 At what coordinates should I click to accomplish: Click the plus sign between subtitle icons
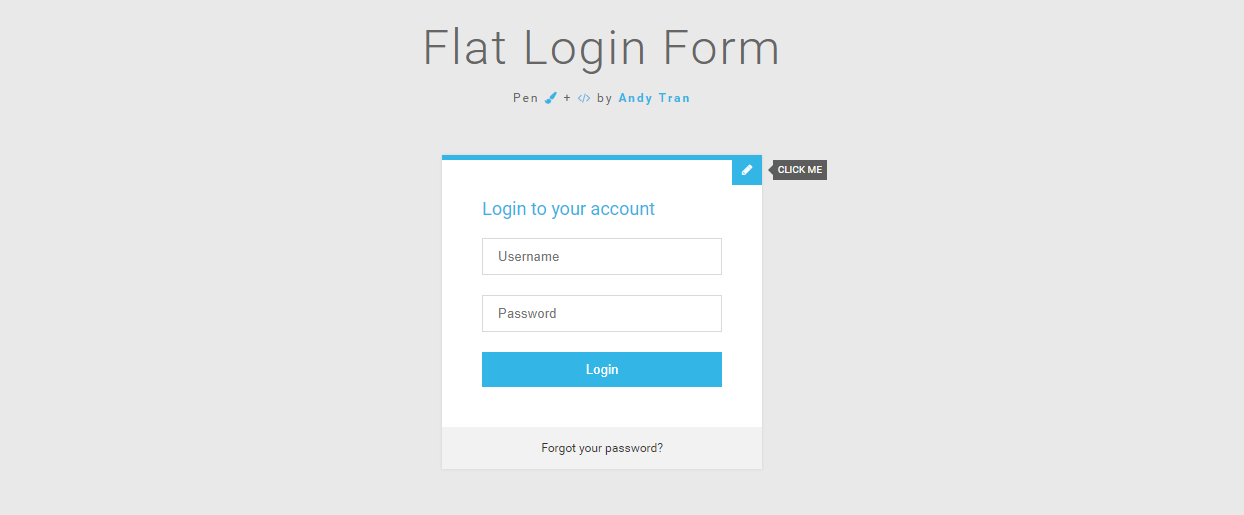[567, 98]
